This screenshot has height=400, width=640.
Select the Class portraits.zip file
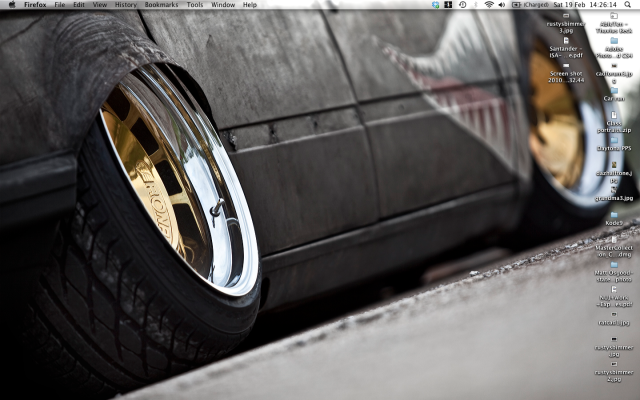pyautogui.click(x=614, y=123)
